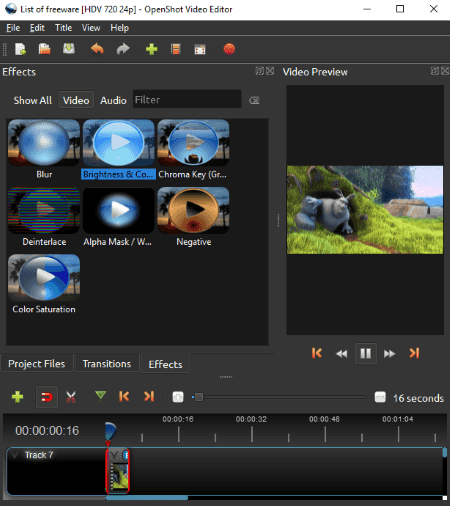Click the ruler at 00:00:32
The image size is (450, 506).
point(251,419)
